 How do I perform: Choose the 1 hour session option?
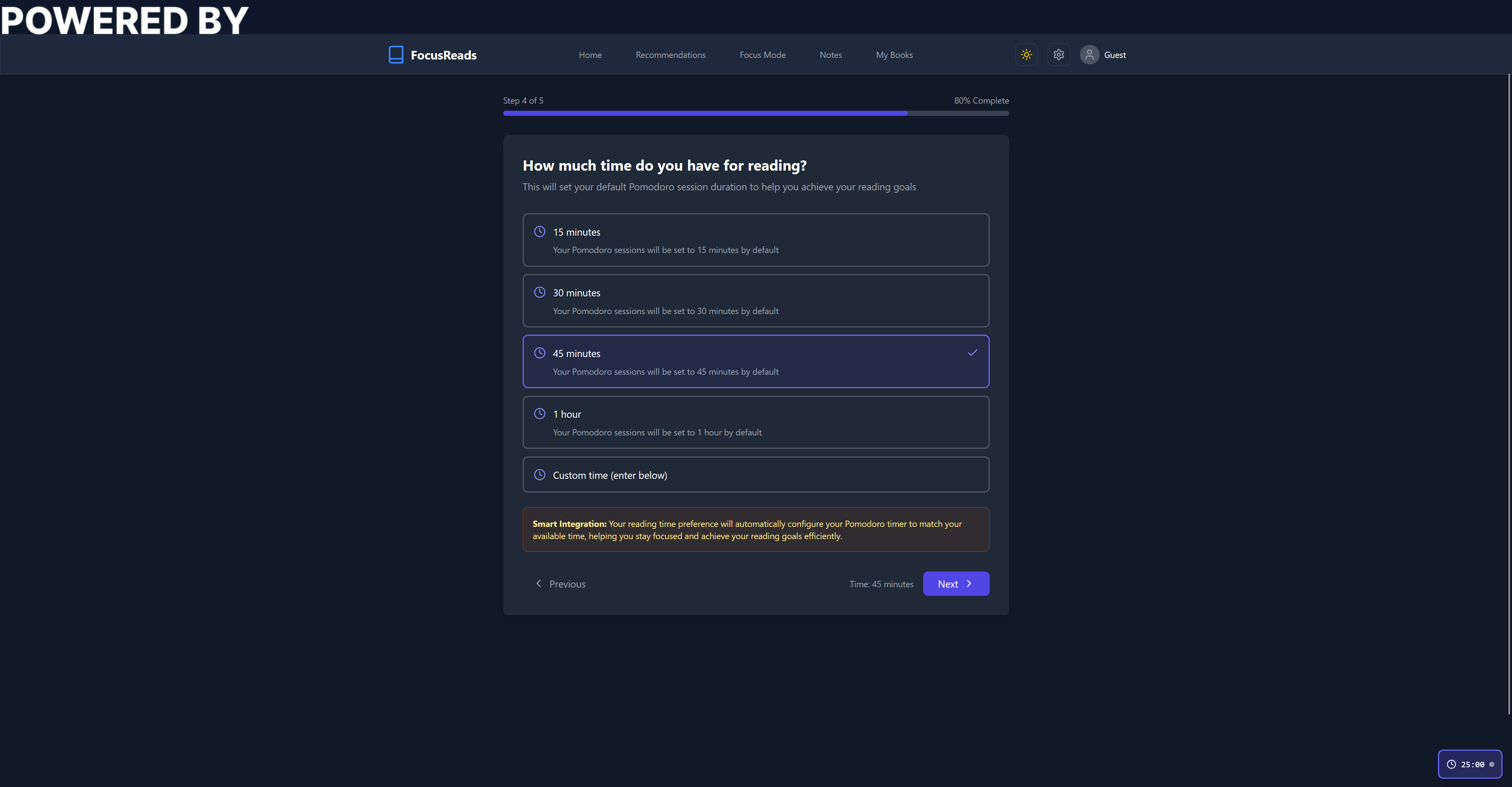pyautogui.click(x=755, y=422)
